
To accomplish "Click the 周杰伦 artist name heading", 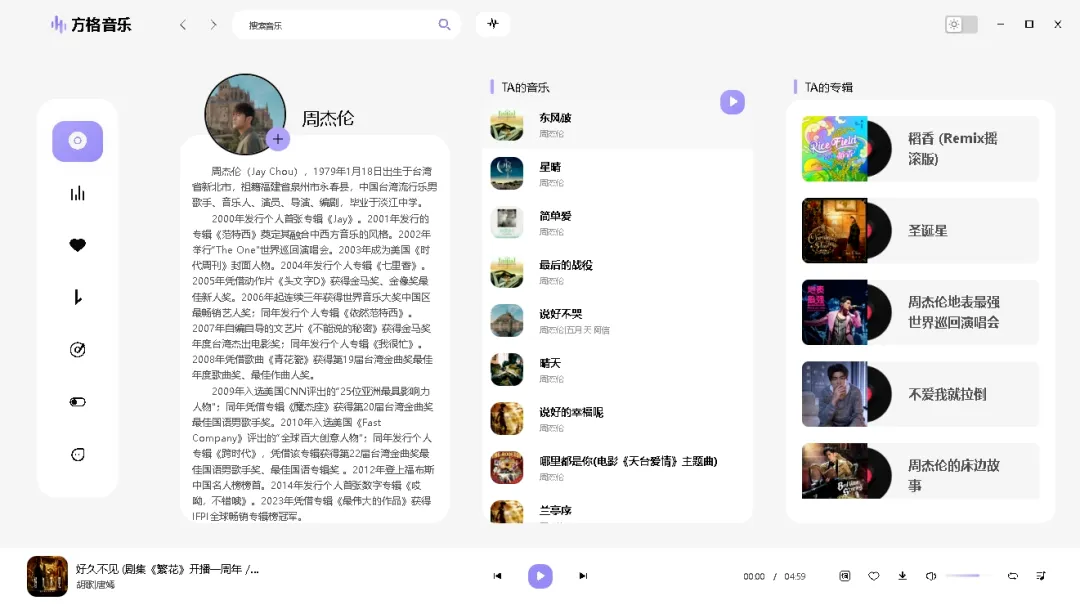I will tap(328, 119).
